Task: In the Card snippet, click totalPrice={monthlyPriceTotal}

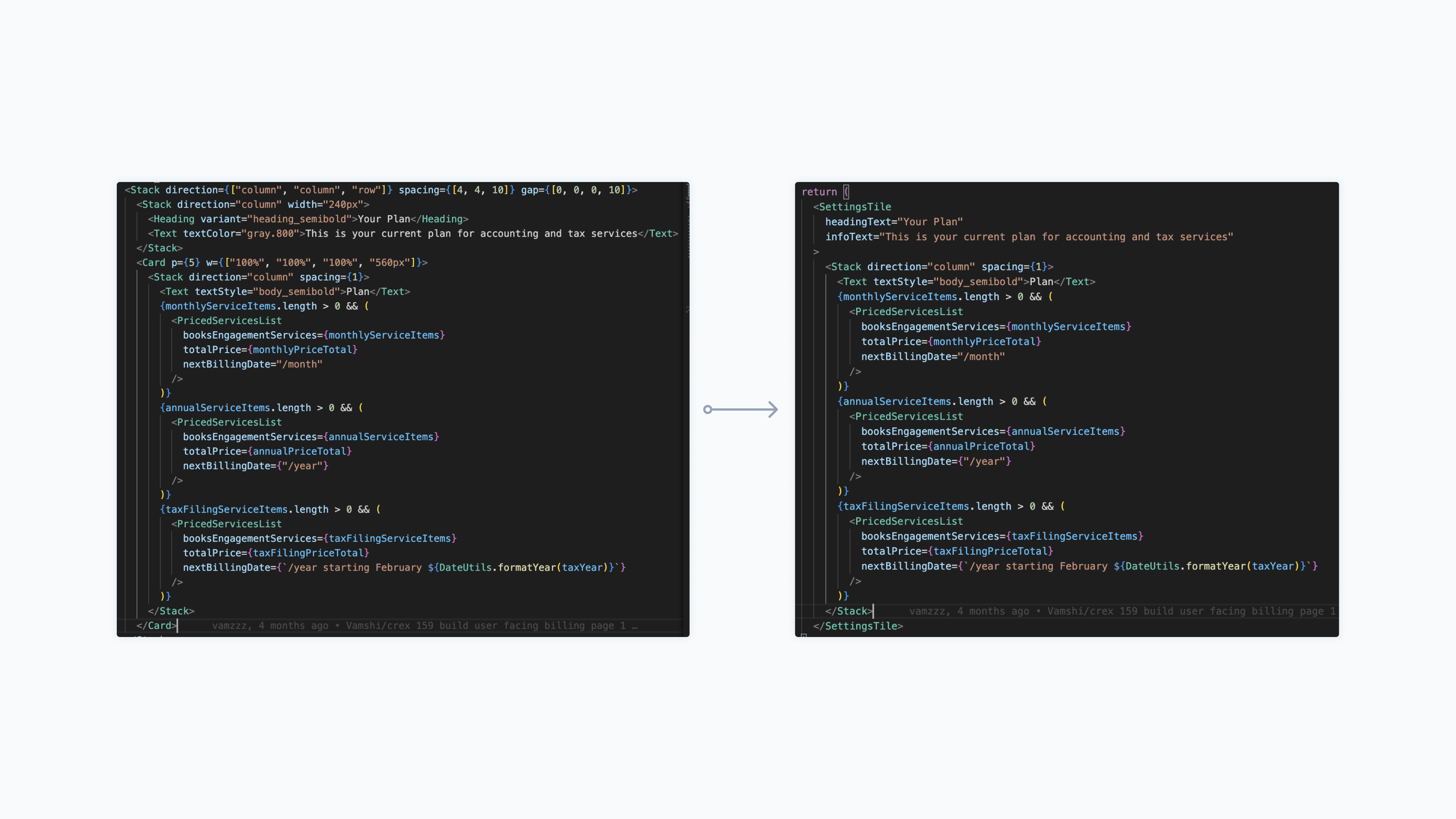Action: point(270,349)
